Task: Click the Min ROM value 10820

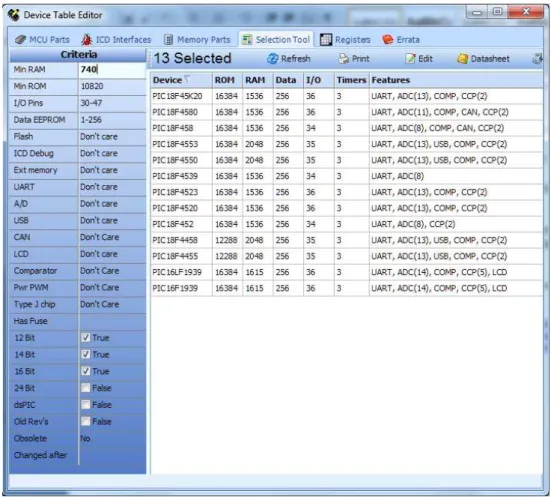Action: [92, 86]
